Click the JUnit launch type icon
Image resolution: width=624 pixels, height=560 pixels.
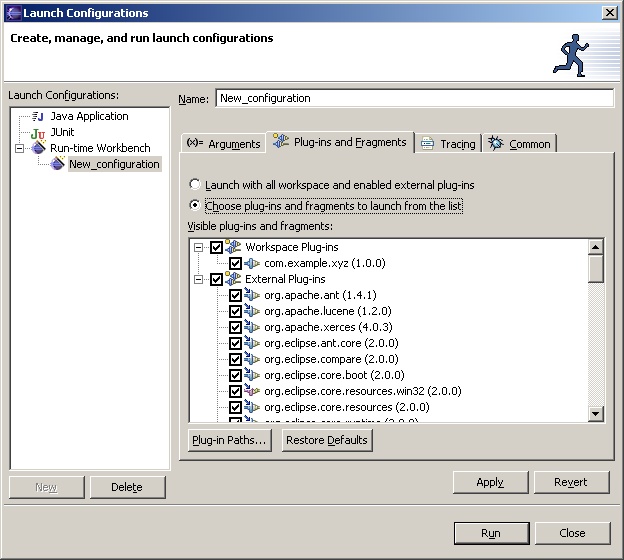point(38,133)
